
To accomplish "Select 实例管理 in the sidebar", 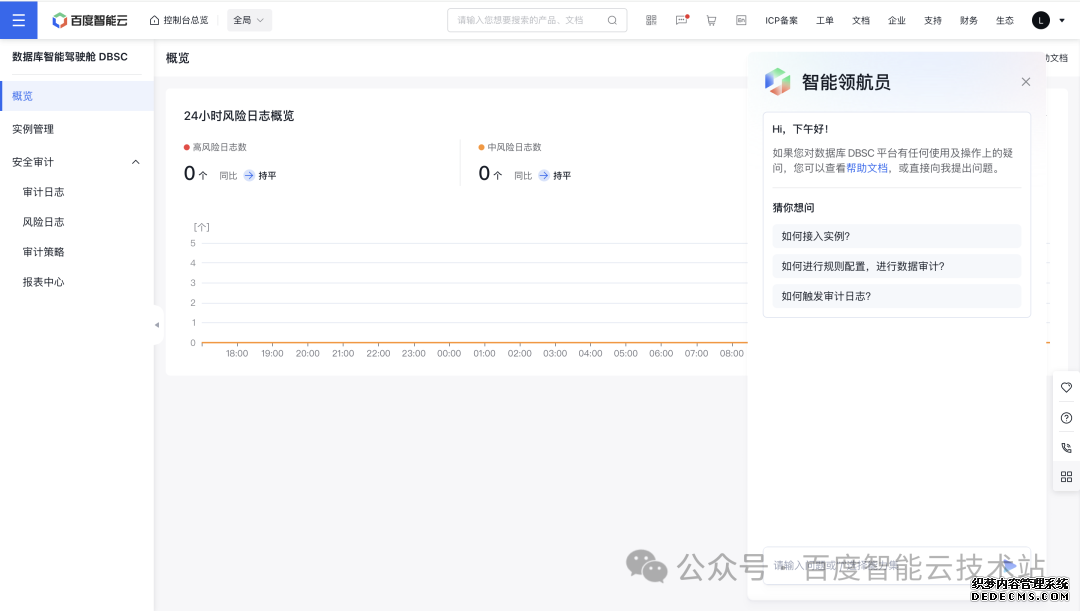I will (33, 129).
